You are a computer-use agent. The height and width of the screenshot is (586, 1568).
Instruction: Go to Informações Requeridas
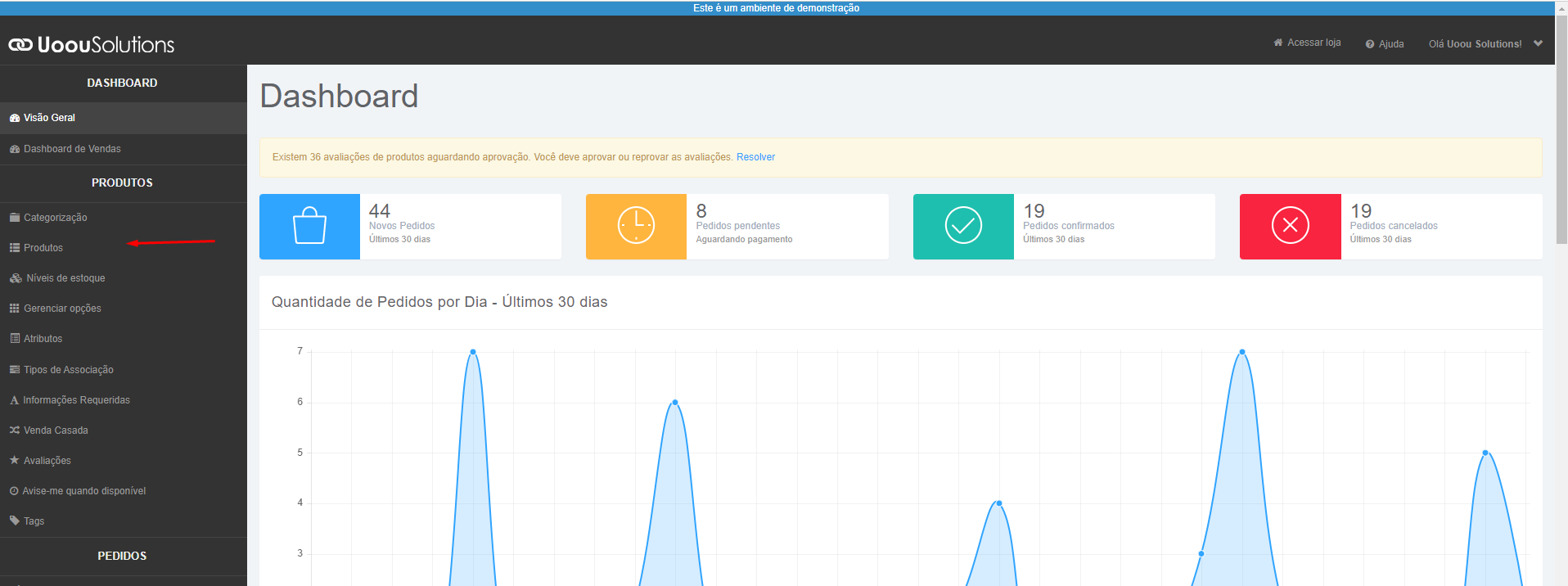click(x=123, y=400)
